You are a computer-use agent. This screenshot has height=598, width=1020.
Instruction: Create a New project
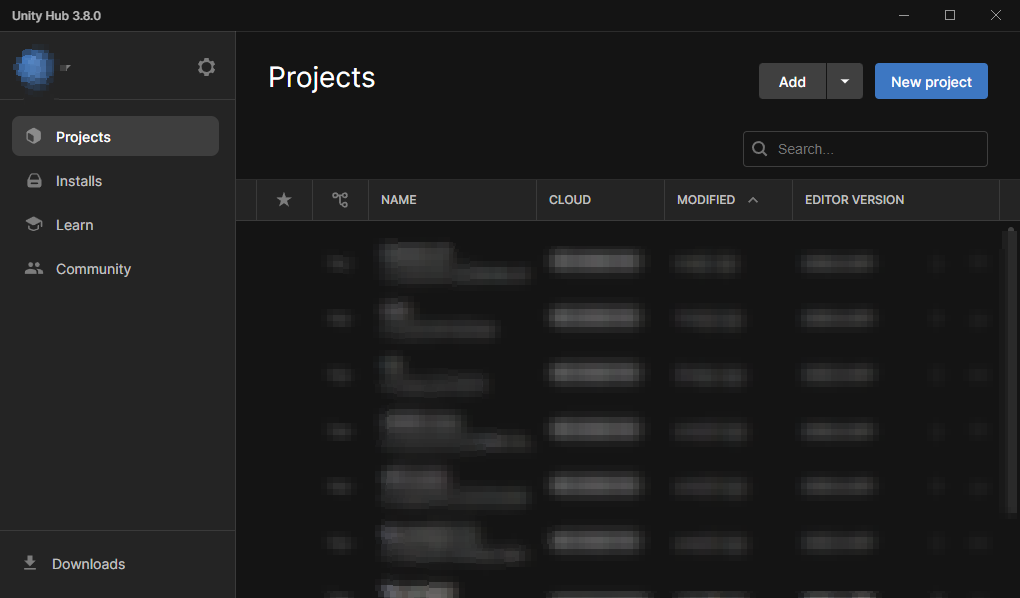931,81
